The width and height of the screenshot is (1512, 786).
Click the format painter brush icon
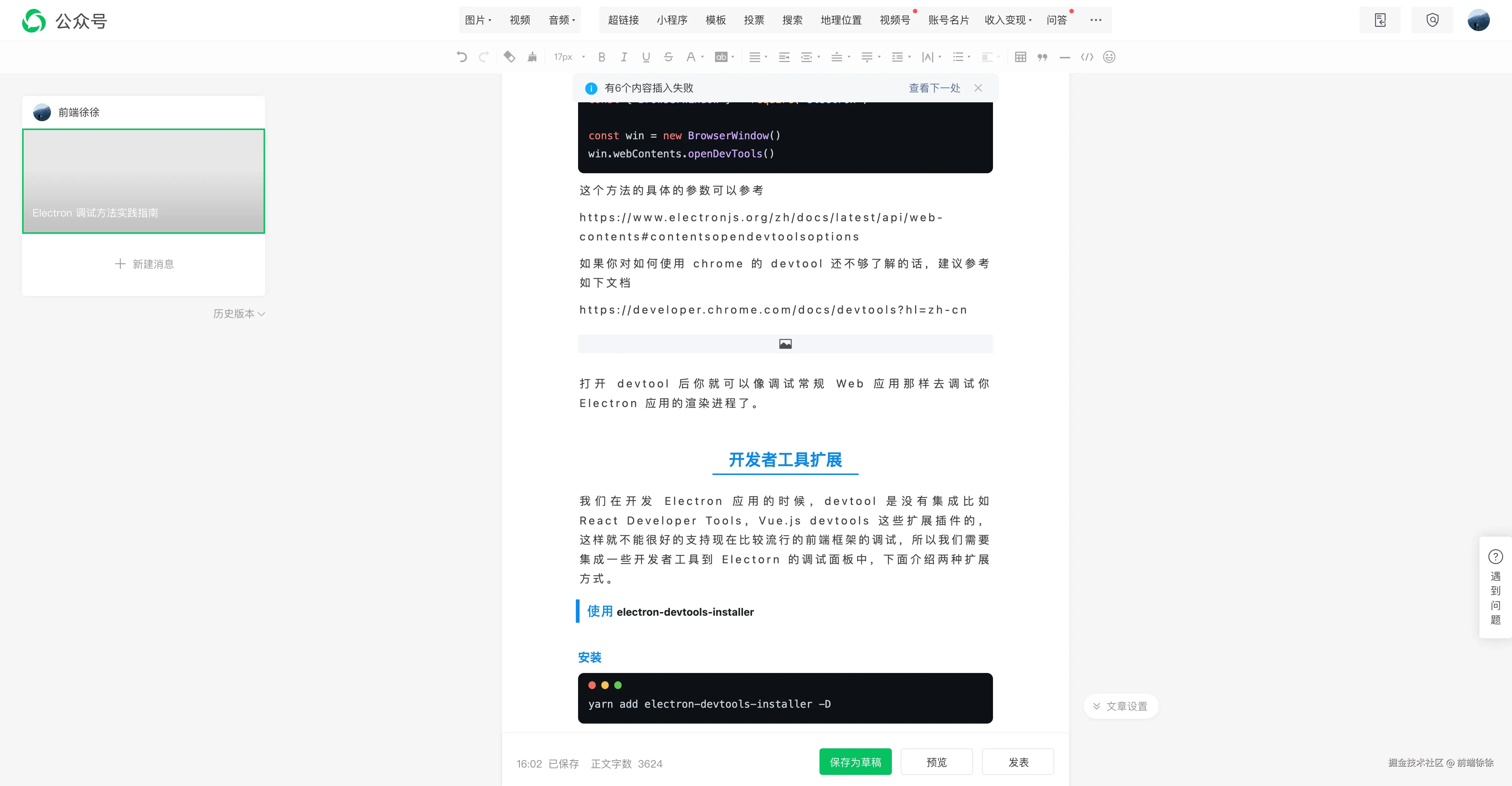pos(532,57)
